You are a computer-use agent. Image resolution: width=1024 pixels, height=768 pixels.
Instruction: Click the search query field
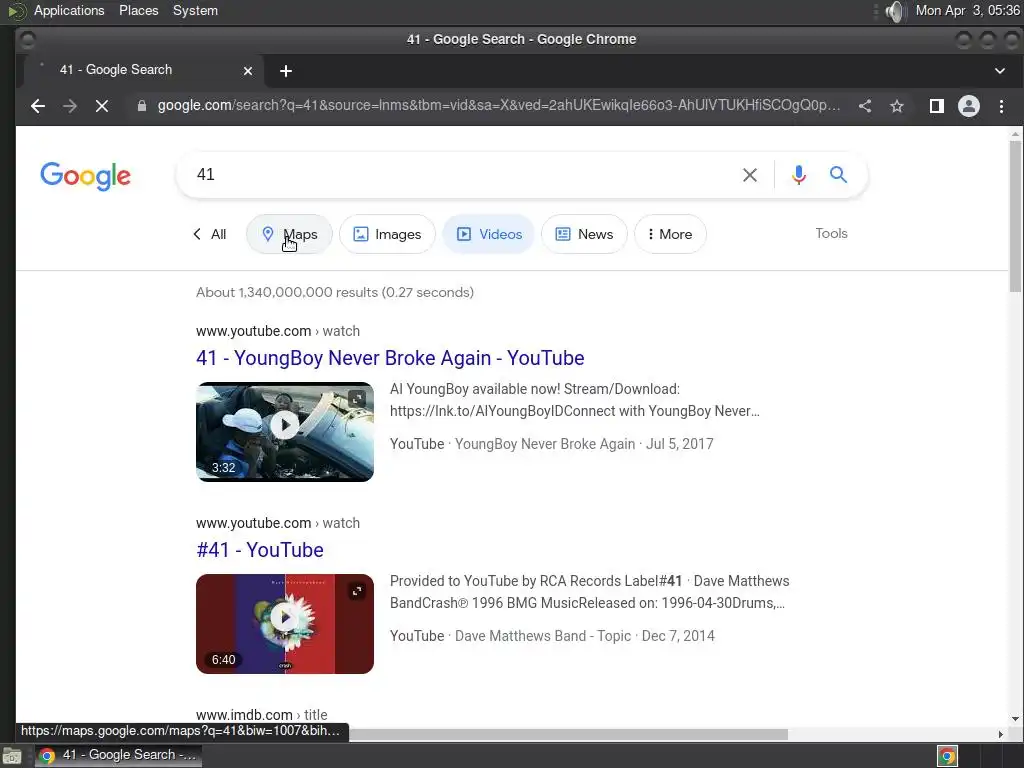pyautogui.click(x=457, y=174)
